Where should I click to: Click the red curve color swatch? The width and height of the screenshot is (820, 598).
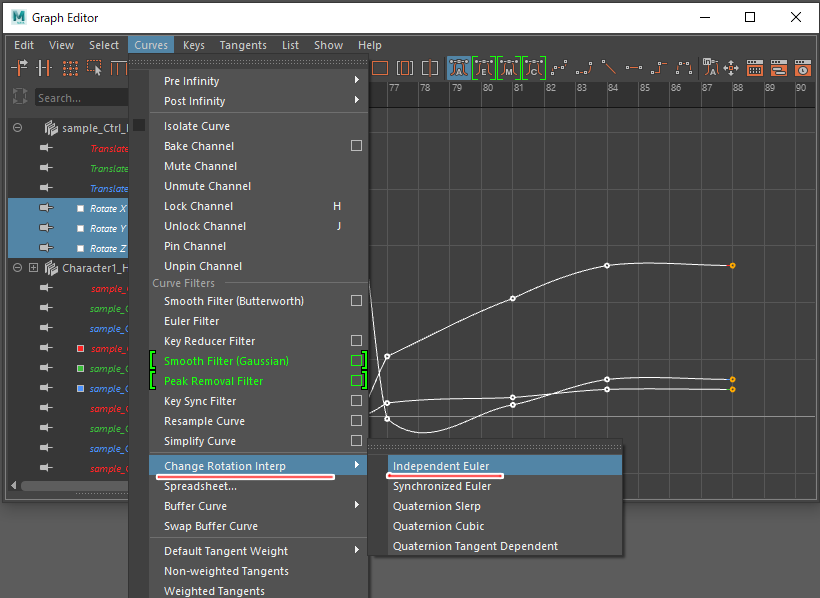click(x=80, y=348)
